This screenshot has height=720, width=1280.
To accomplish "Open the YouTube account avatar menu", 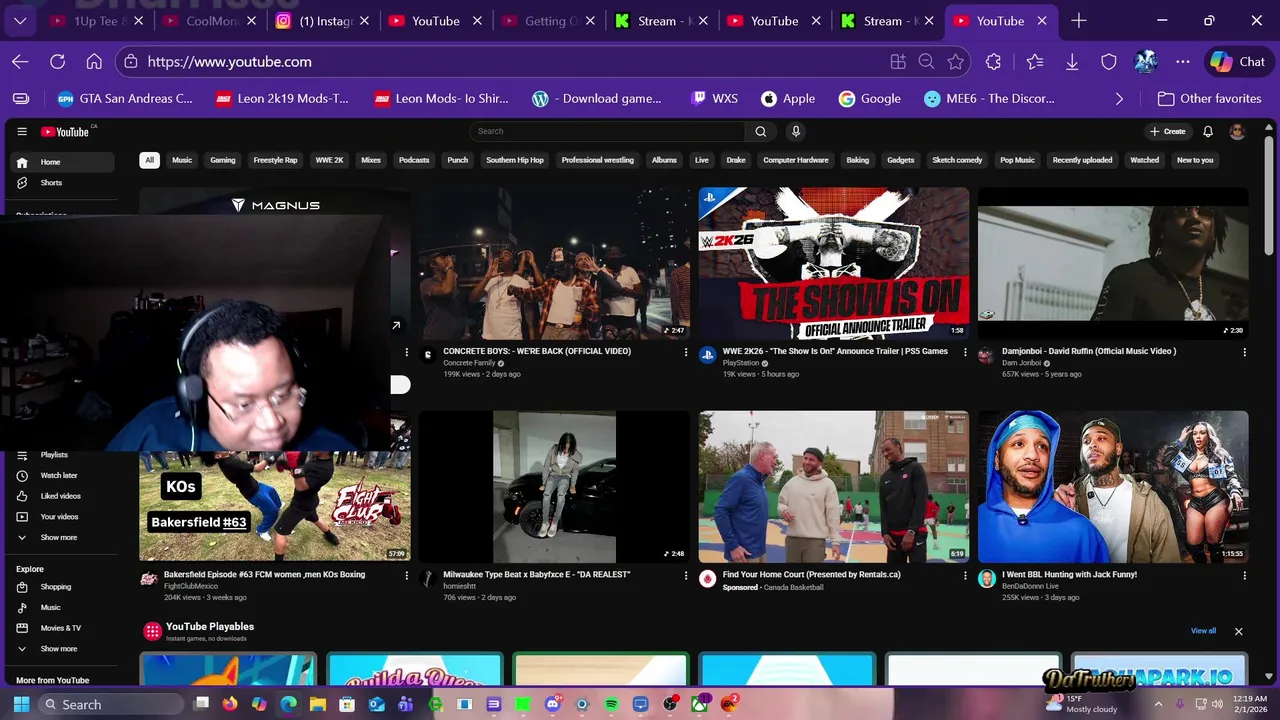I will (x=1237, y=132).
